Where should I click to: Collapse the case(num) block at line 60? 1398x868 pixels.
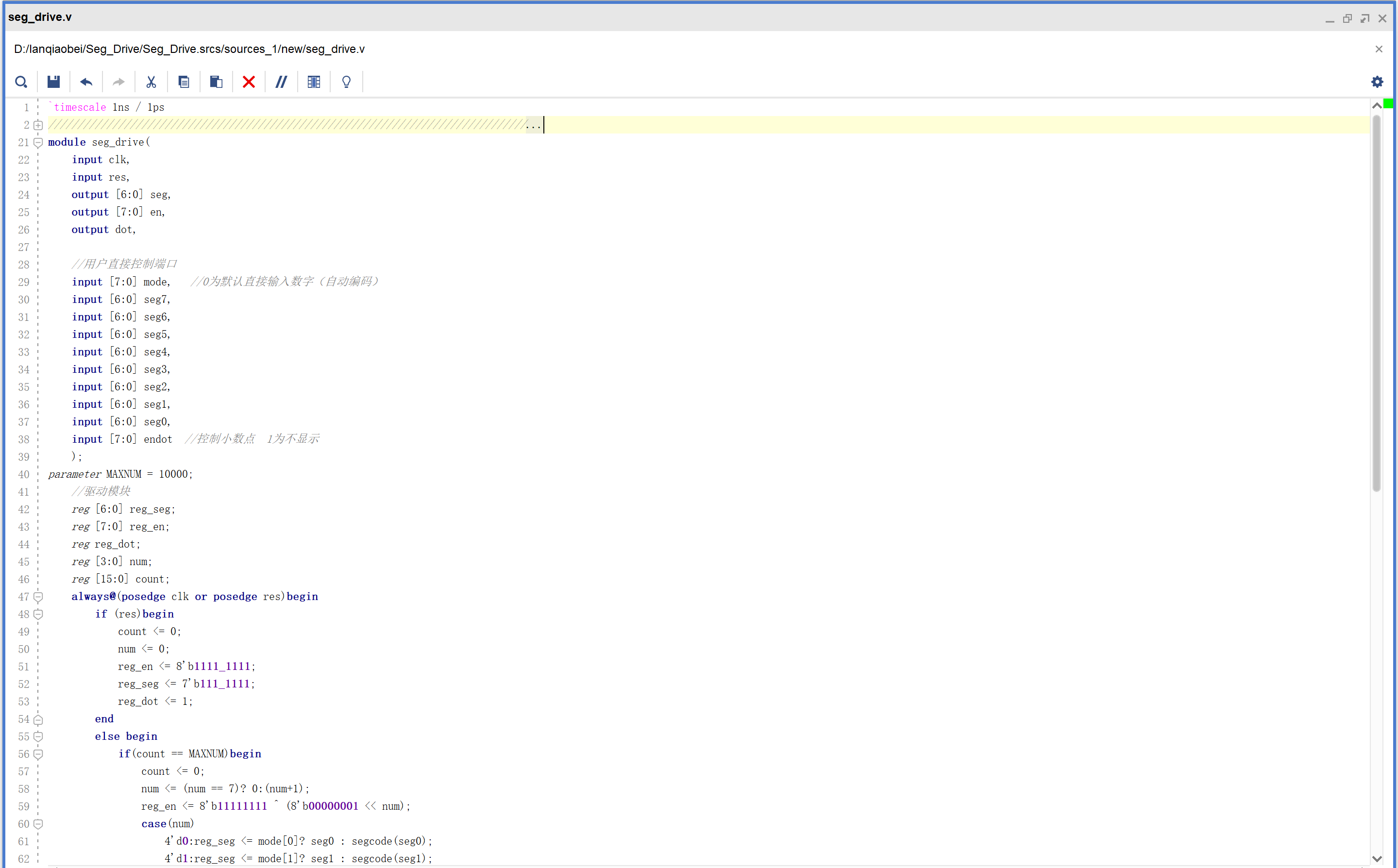38,824
